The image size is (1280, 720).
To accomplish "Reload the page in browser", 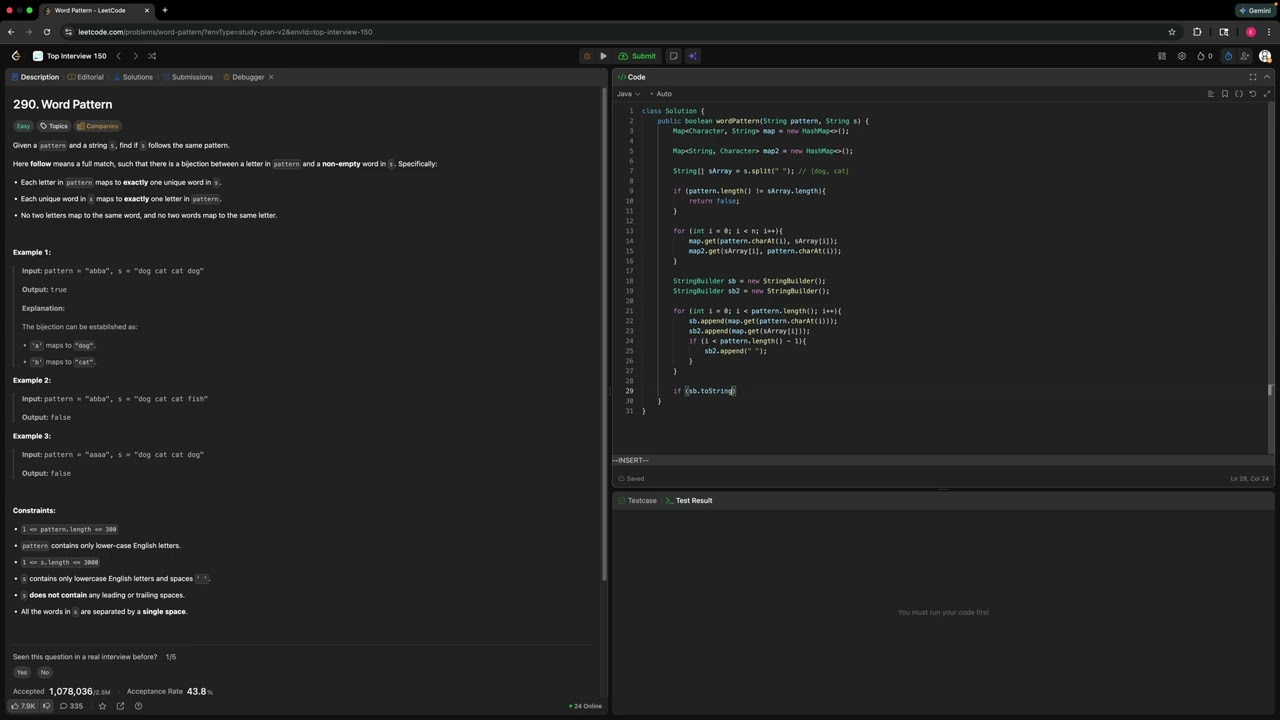I will [x=46, y=32].
